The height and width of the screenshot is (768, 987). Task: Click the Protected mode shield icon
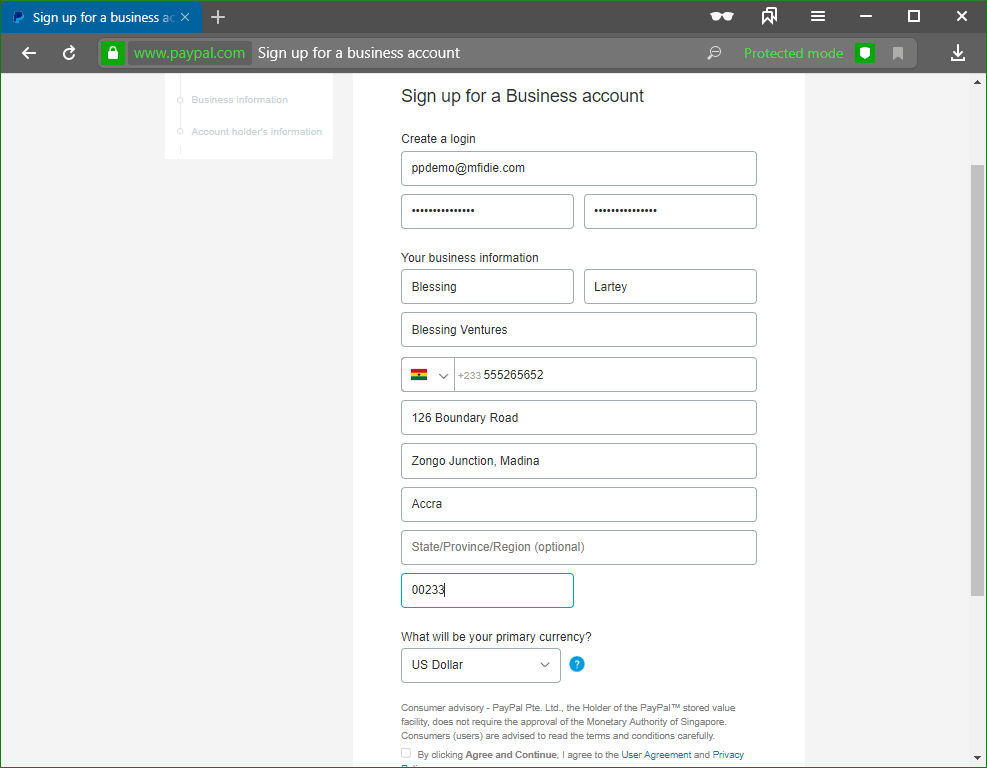(x=865, y=53)
